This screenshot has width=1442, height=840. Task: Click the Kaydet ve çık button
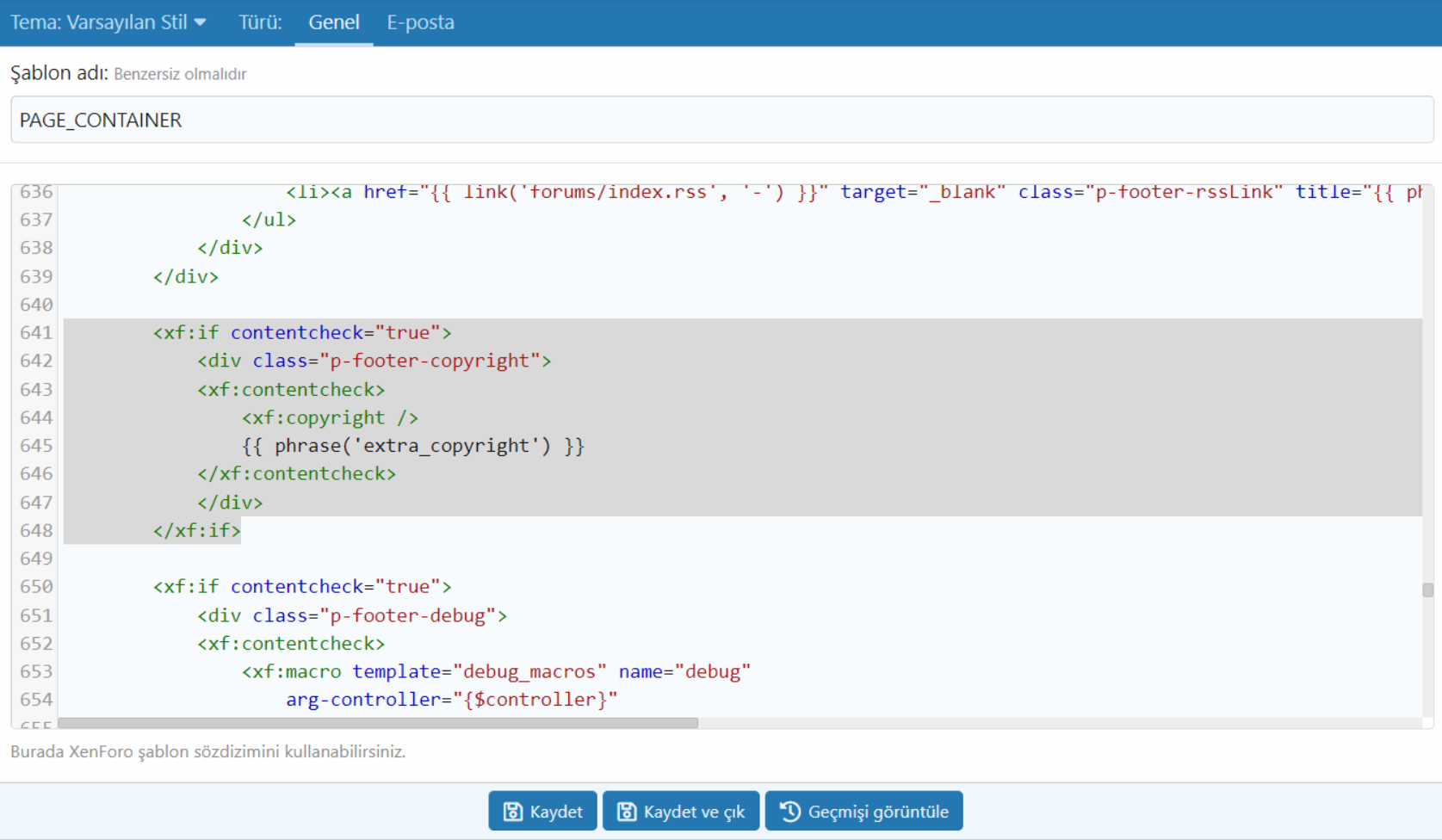(x=681, y=811)
